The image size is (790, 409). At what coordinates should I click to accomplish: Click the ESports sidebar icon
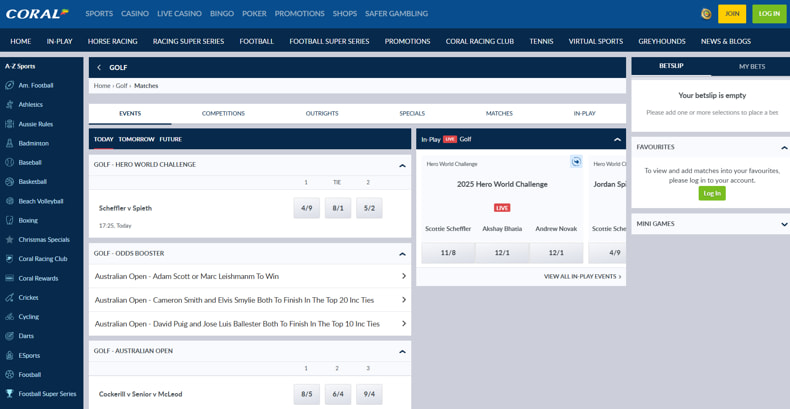[9, 356]
